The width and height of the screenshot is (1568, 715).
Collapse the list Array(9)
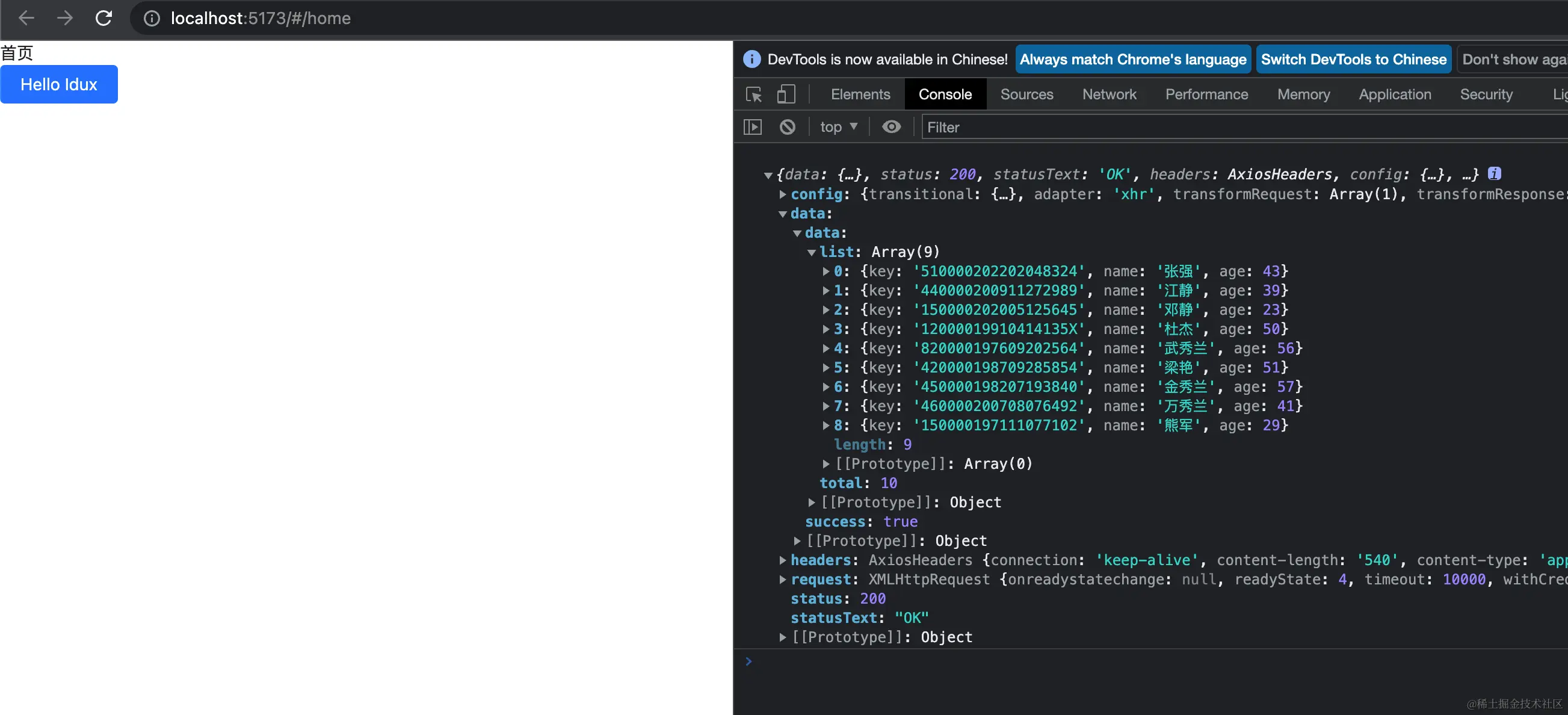812,252
